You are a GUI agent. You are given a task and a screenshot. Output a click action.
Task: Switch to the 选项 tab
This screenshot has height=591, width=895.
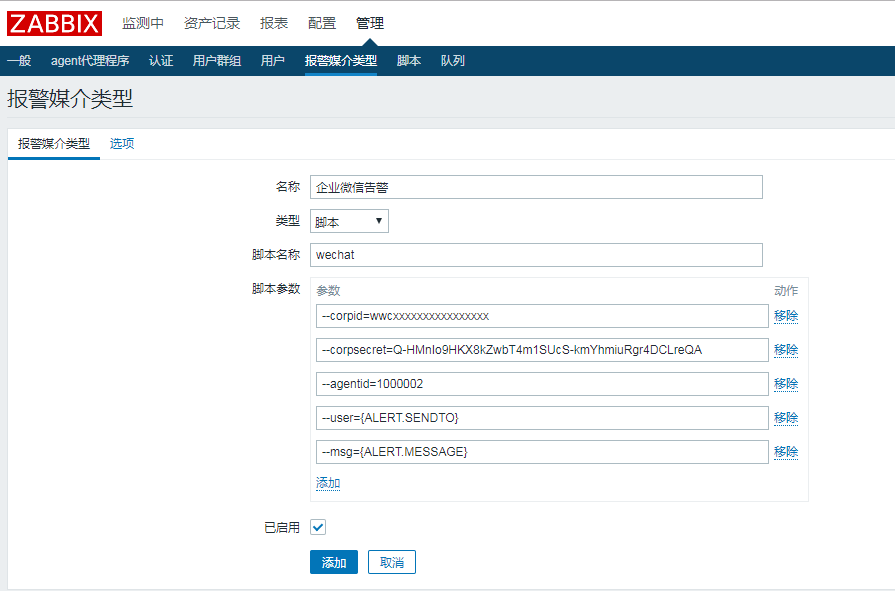(x=122, y=144)
